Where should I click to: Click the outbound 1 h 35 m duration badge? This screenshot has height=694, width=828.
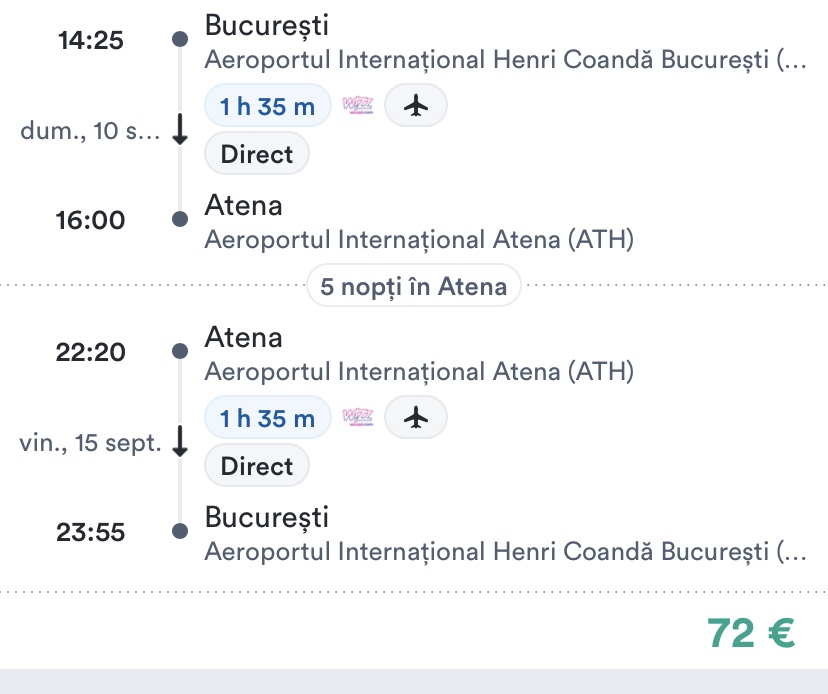pyautogui.click(x=267, y=107)
